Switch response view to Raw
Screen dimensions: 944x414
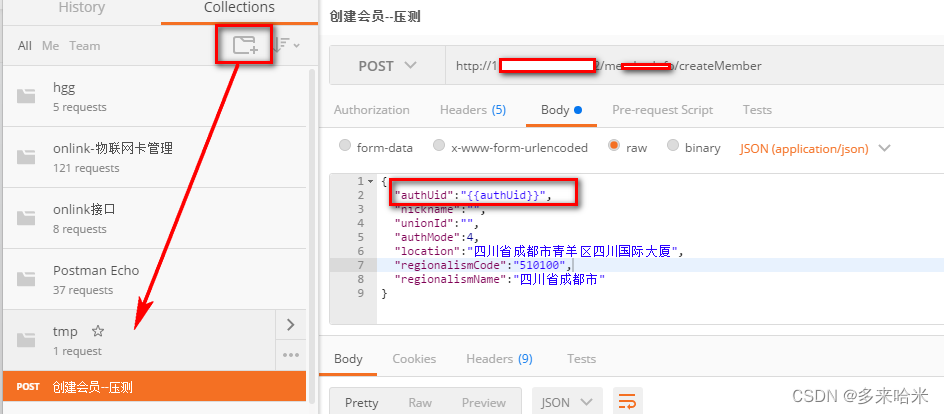pos(420,403)
